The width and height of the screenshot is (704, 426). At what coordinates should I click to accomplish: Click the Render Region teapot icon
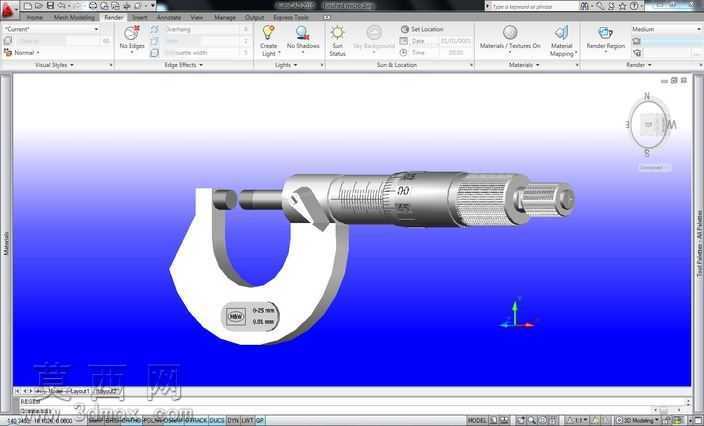pyautogui.click(x=605, y=33)
